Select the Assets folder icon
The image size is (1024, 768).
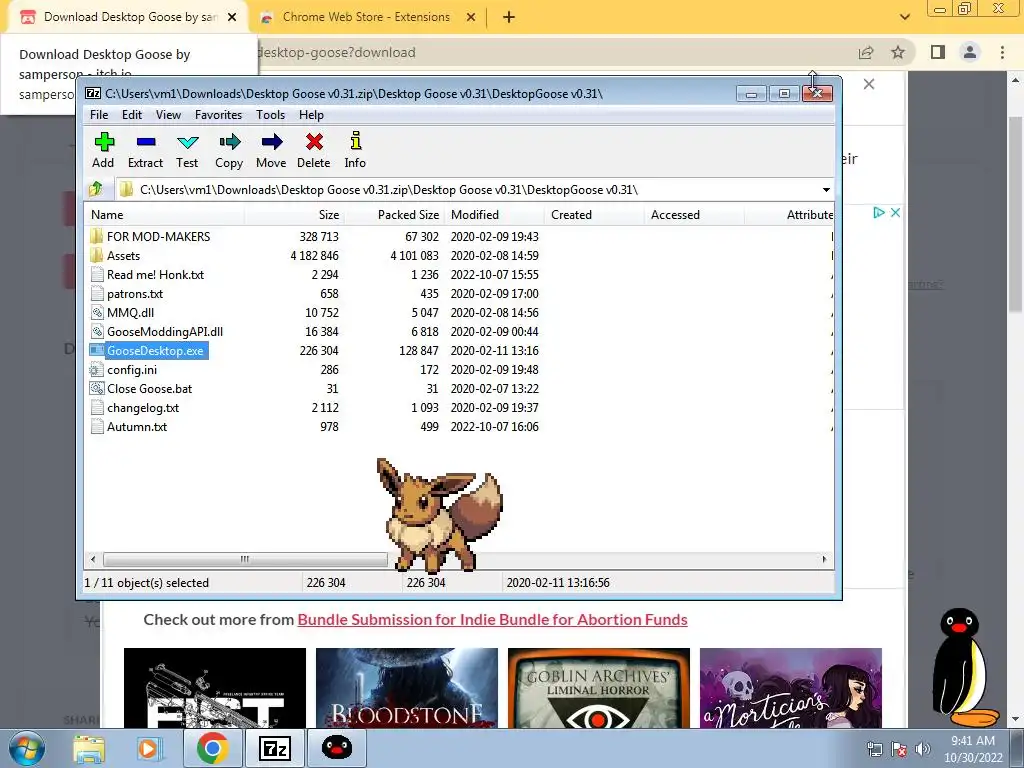tap(97, 255)
